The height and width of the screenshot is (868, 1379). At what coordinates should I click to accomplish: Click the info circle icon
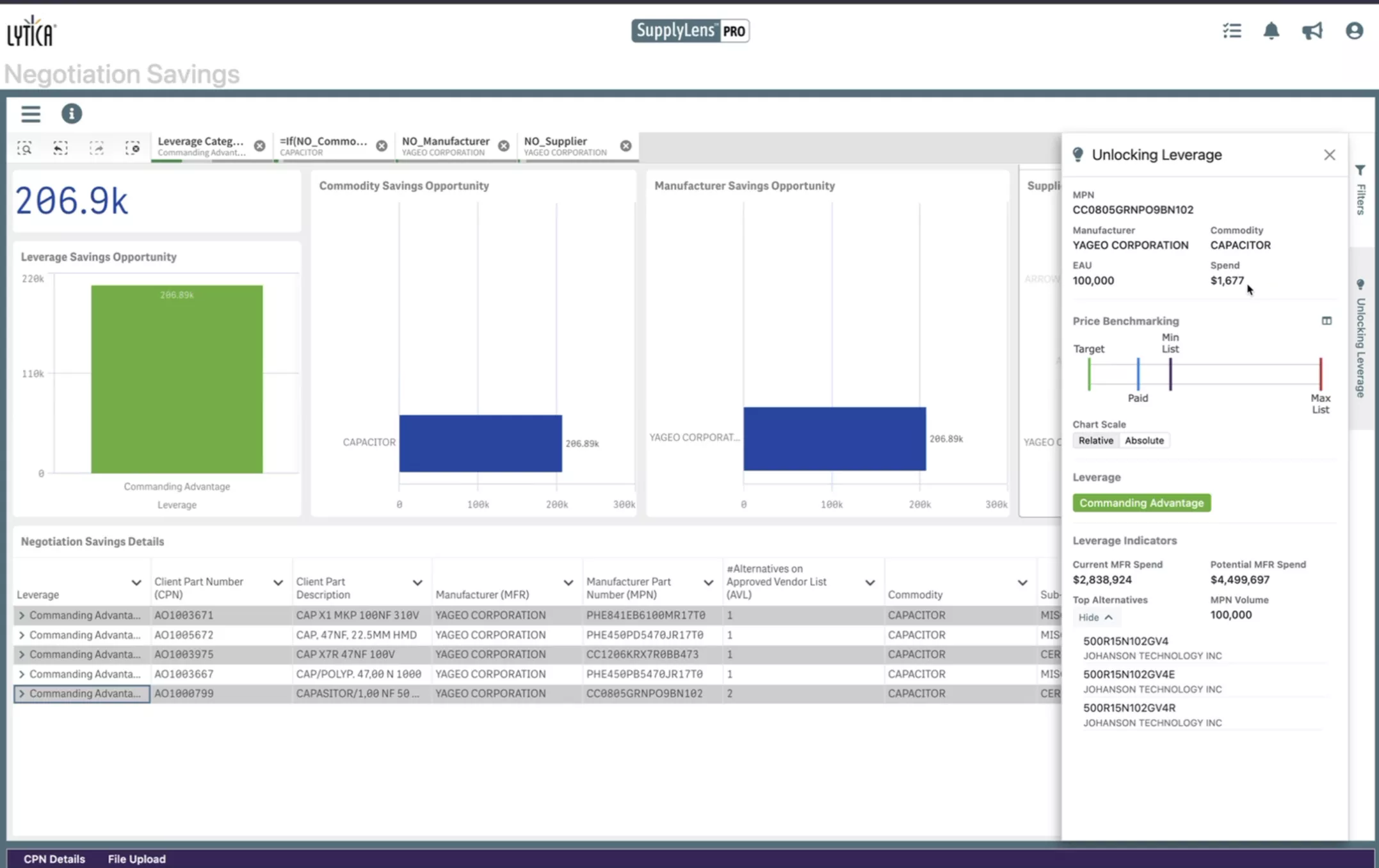pyautogui.click(x=71, y=114)
